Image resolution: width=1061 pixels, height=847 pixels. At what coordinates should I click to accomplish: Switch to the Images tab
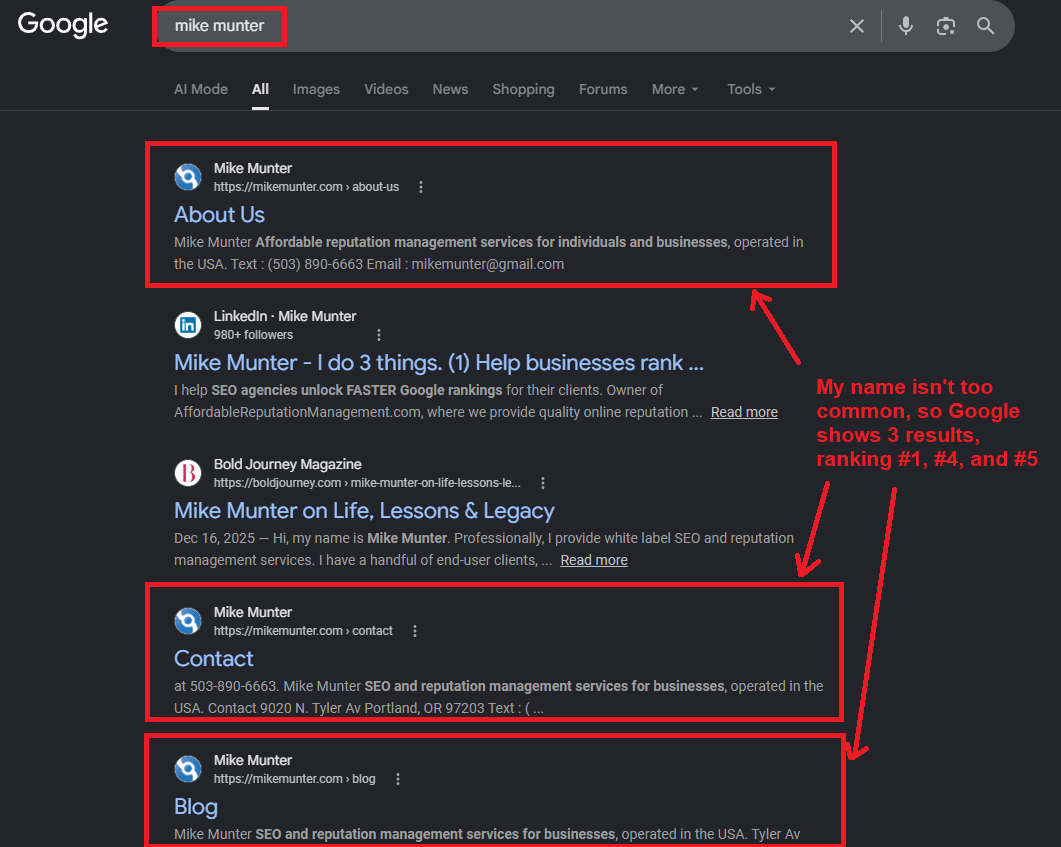click(316, 89)
